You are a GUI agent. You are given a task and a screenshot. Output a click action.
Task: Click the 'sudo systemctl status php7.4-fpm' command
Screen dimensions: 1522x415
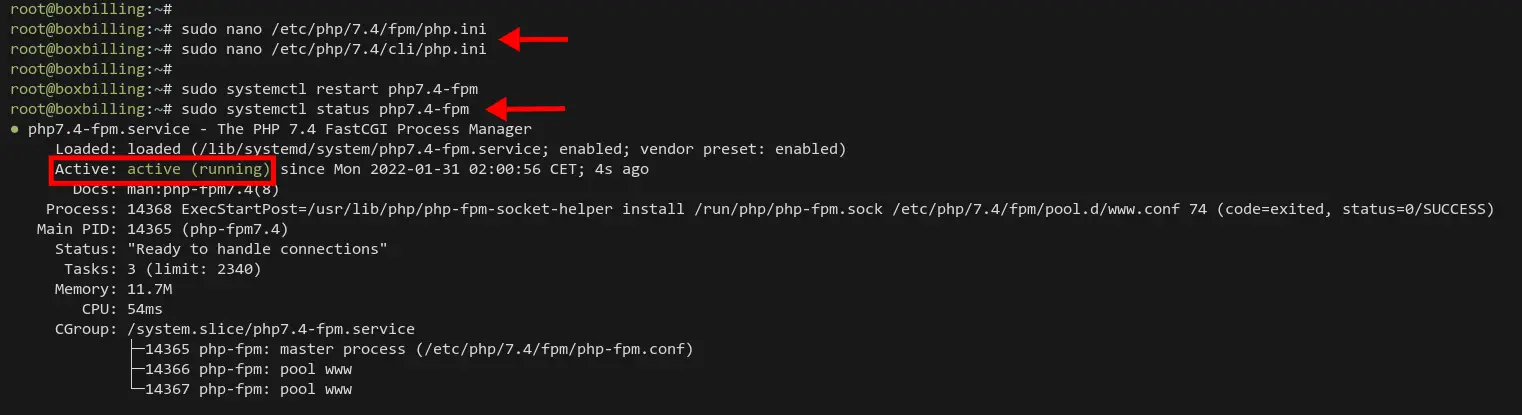click(325, 109)
